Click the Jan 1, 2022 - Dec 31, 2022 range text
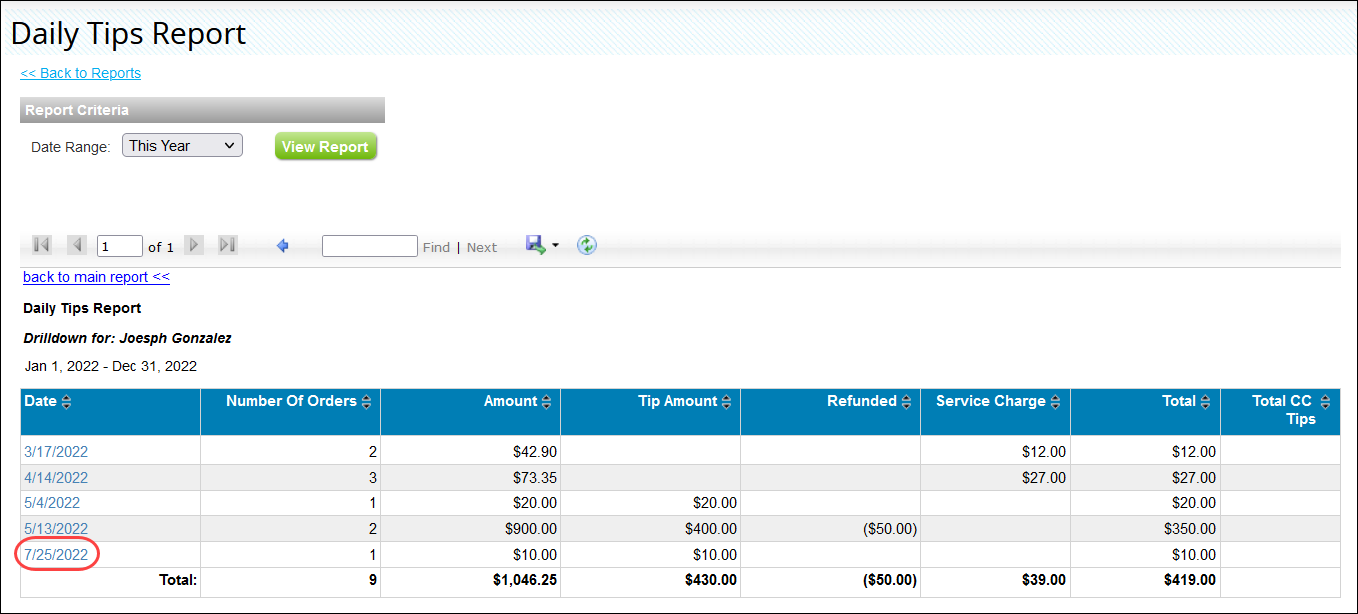 pyautogui.click(x=110, y=366)
